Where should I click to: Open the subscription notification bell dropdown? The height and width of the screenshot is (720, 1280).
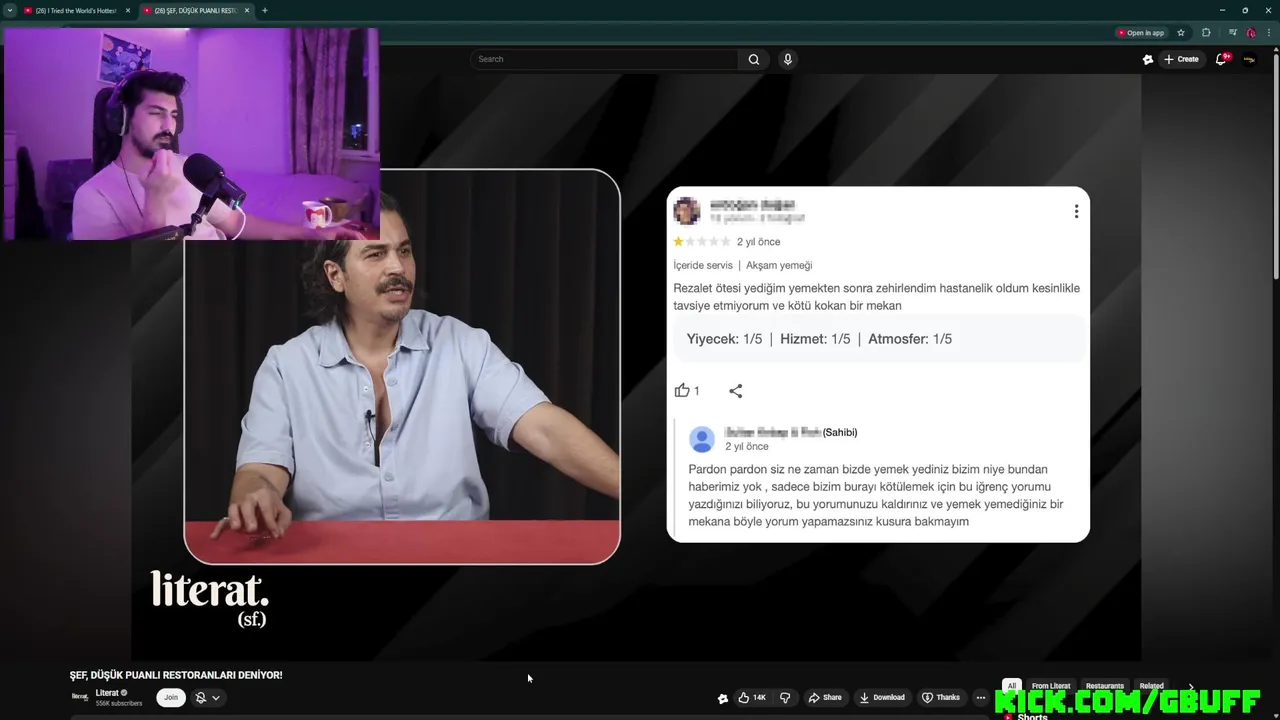pyautogui.click(x=208, y=698)
